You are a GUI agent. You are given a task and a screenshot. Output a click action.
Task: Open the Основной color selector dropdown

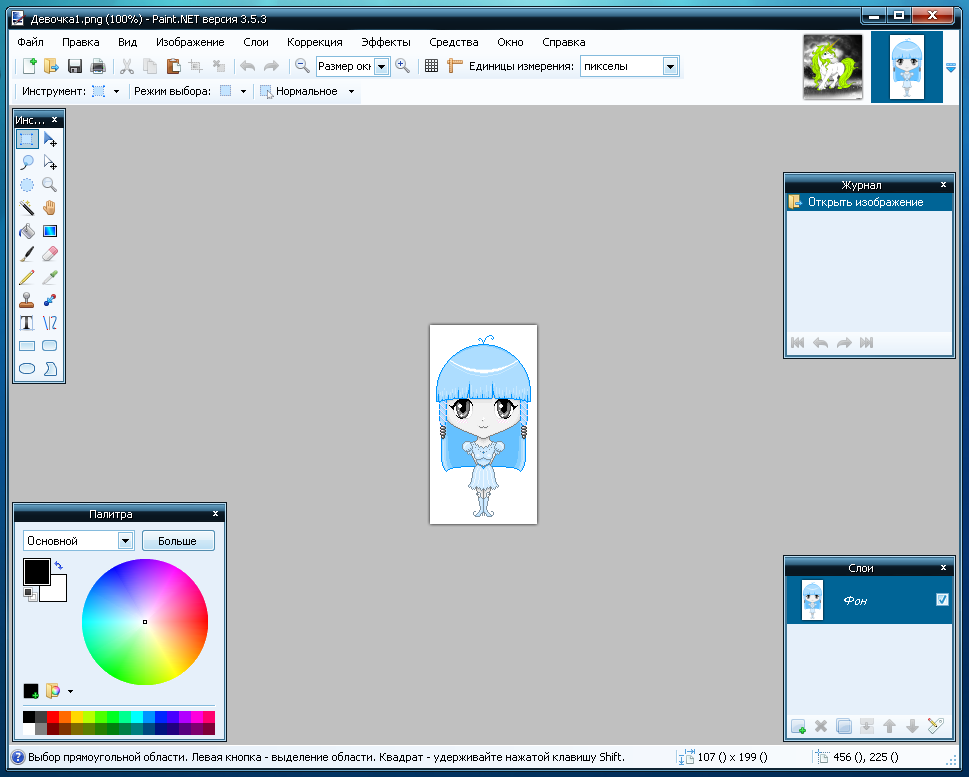tap(125, 541)
